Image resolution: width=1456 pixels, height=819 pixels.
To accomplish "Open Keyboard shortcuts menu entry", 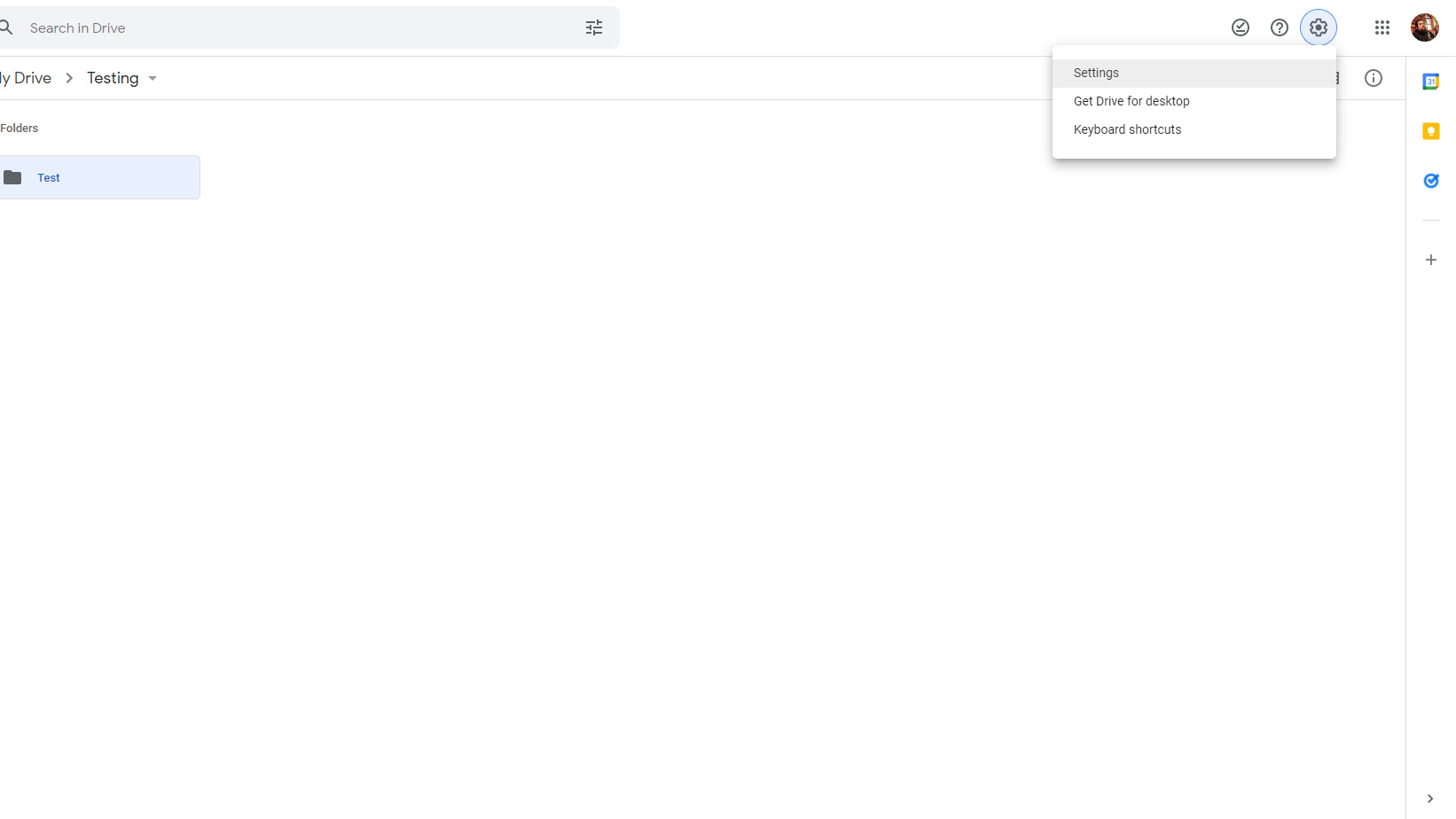I will 1194,129.
